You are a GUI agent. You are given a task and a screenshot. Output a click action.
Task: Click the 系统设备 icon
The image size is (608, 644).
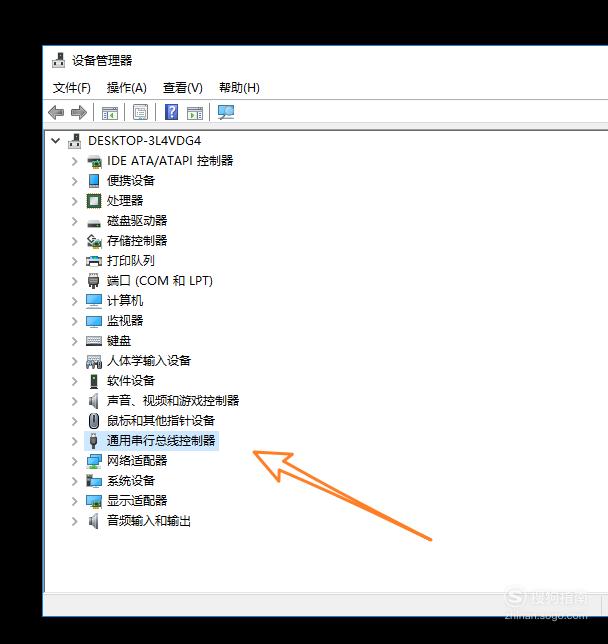(94, 481)
